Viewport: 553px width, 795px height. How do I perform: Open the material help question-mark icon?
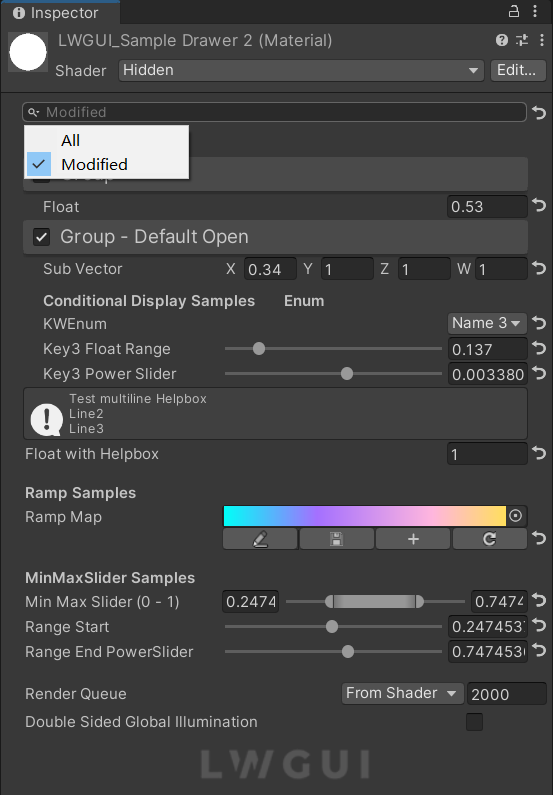pyautogui.click(x=502, y=40)
